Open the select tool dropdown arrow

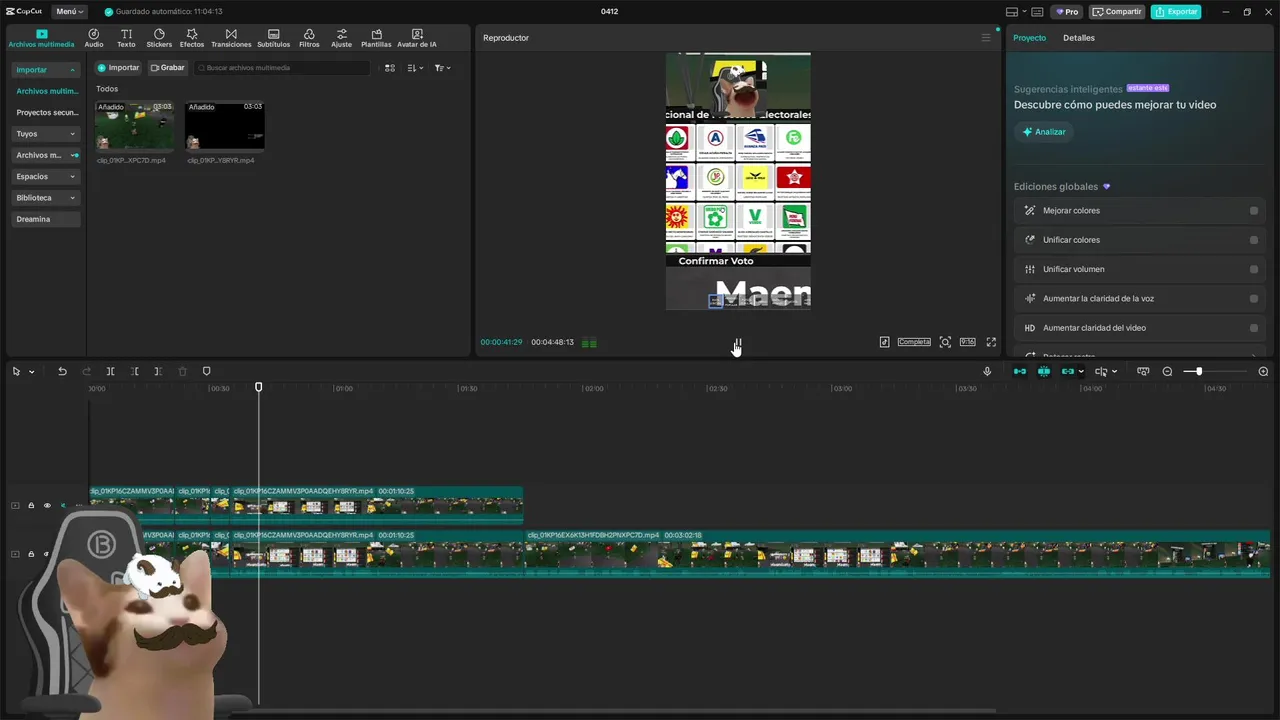(32, 372)
